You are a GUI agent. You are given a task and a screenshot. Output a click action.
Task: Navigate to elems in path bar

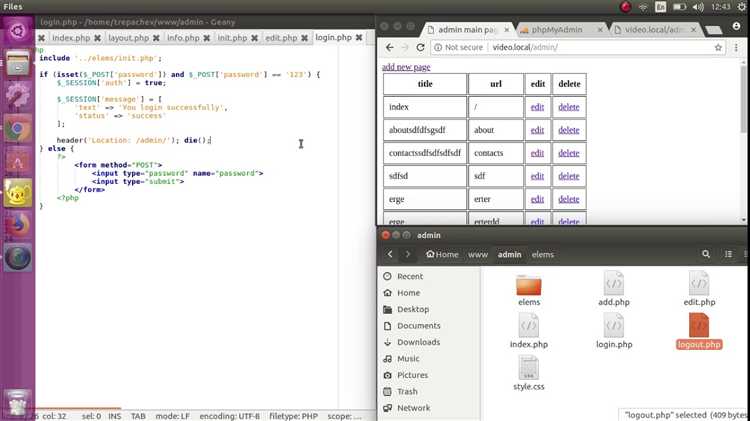pos(543,255)
